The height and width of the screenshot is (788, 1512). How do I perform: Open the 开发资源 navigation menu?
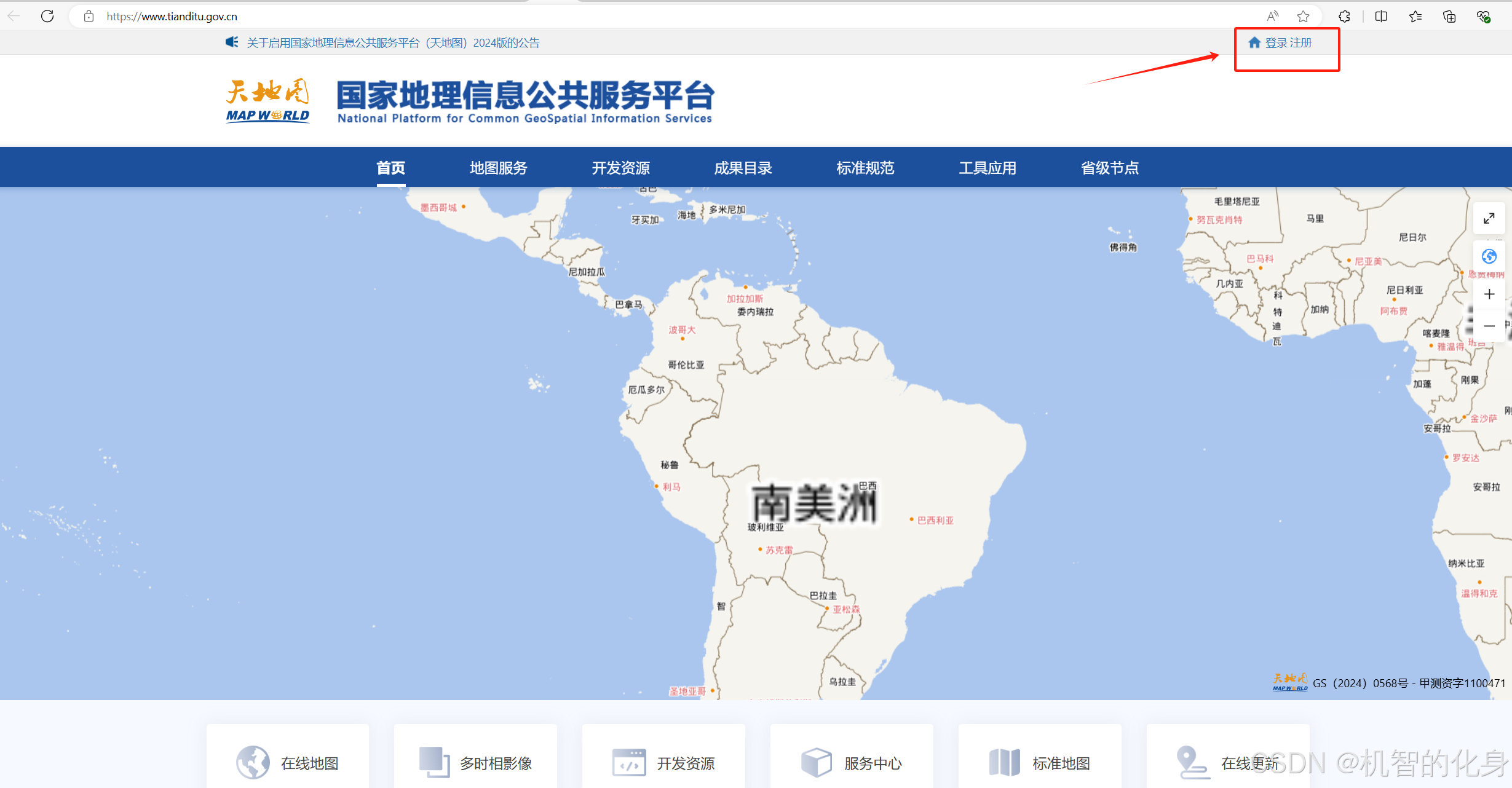620,168
